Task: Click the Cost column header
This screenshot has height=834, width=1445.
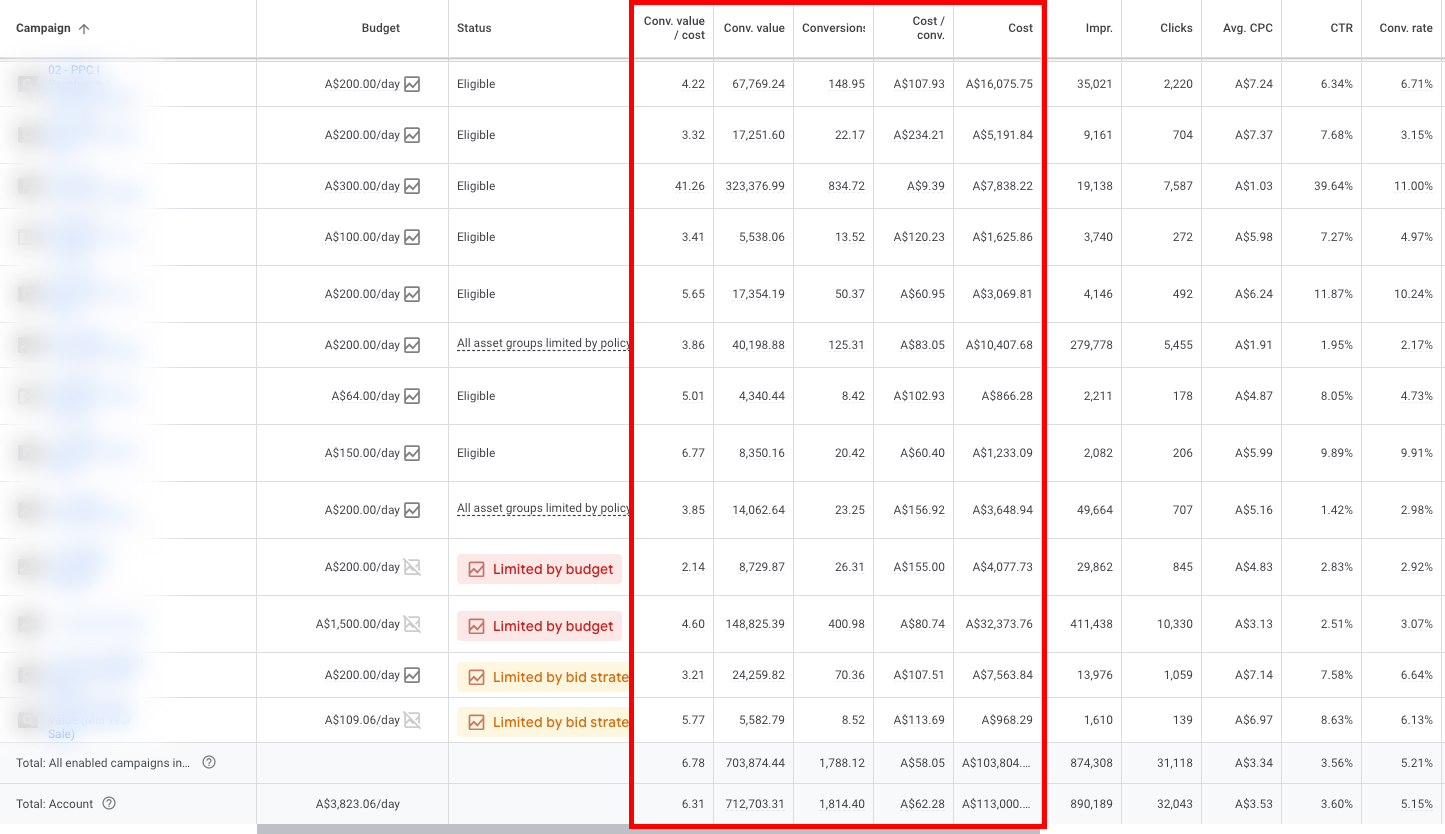Action: pos(1020,29)
